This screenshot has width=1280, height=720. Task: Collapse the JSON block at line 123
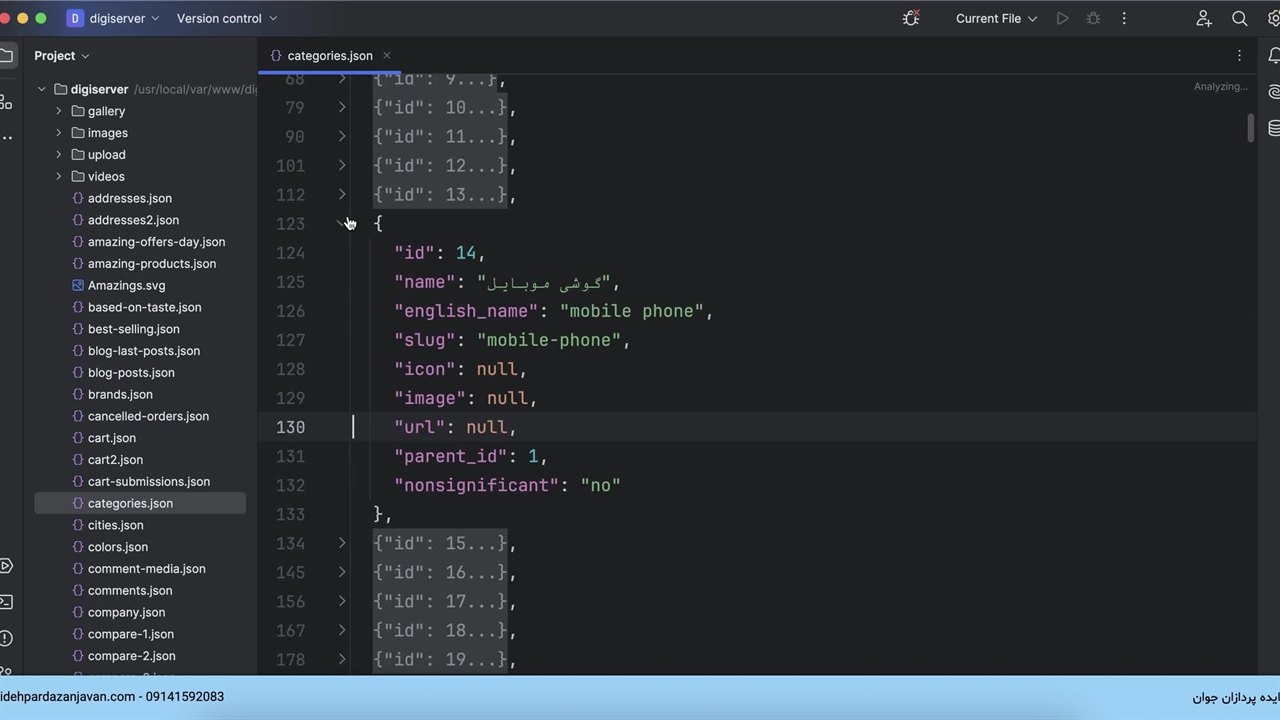pyautogui.click(x=342, y=223)
